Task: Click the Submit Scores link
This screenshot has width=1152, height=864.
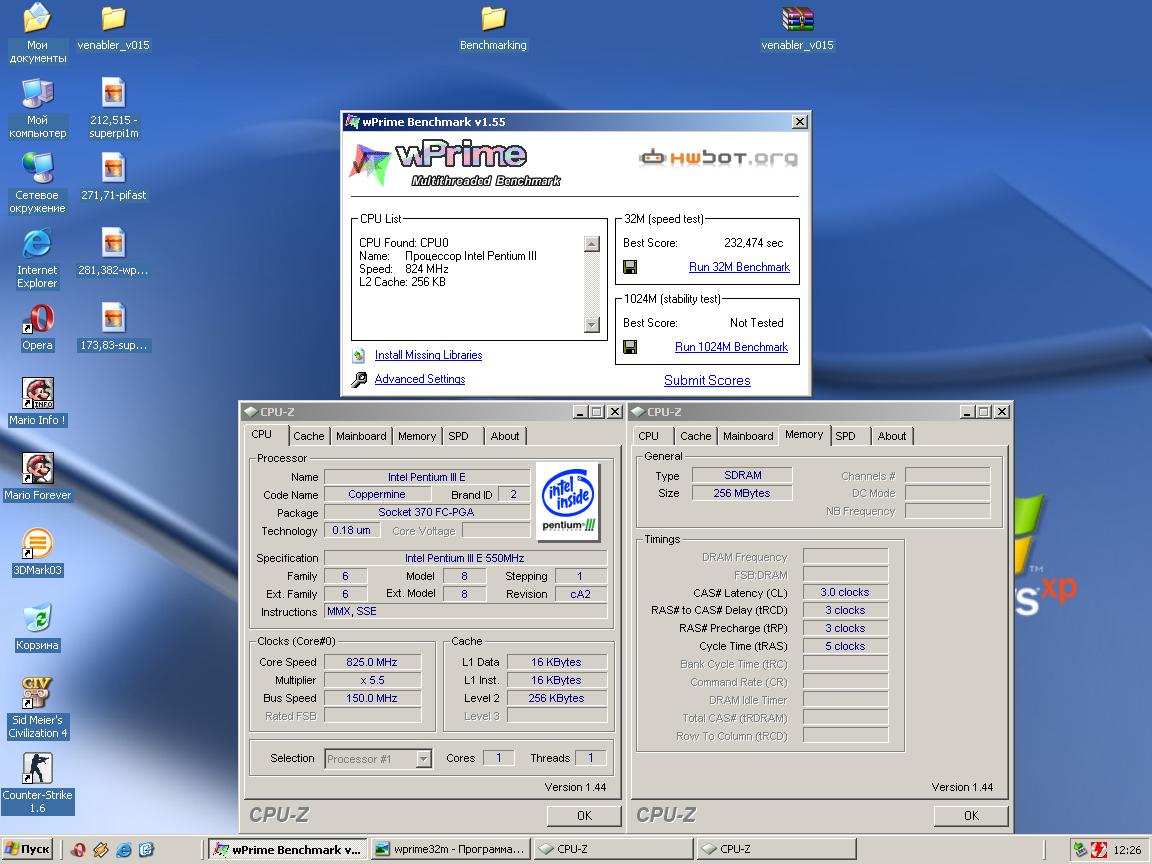Action: coord(707,381)
